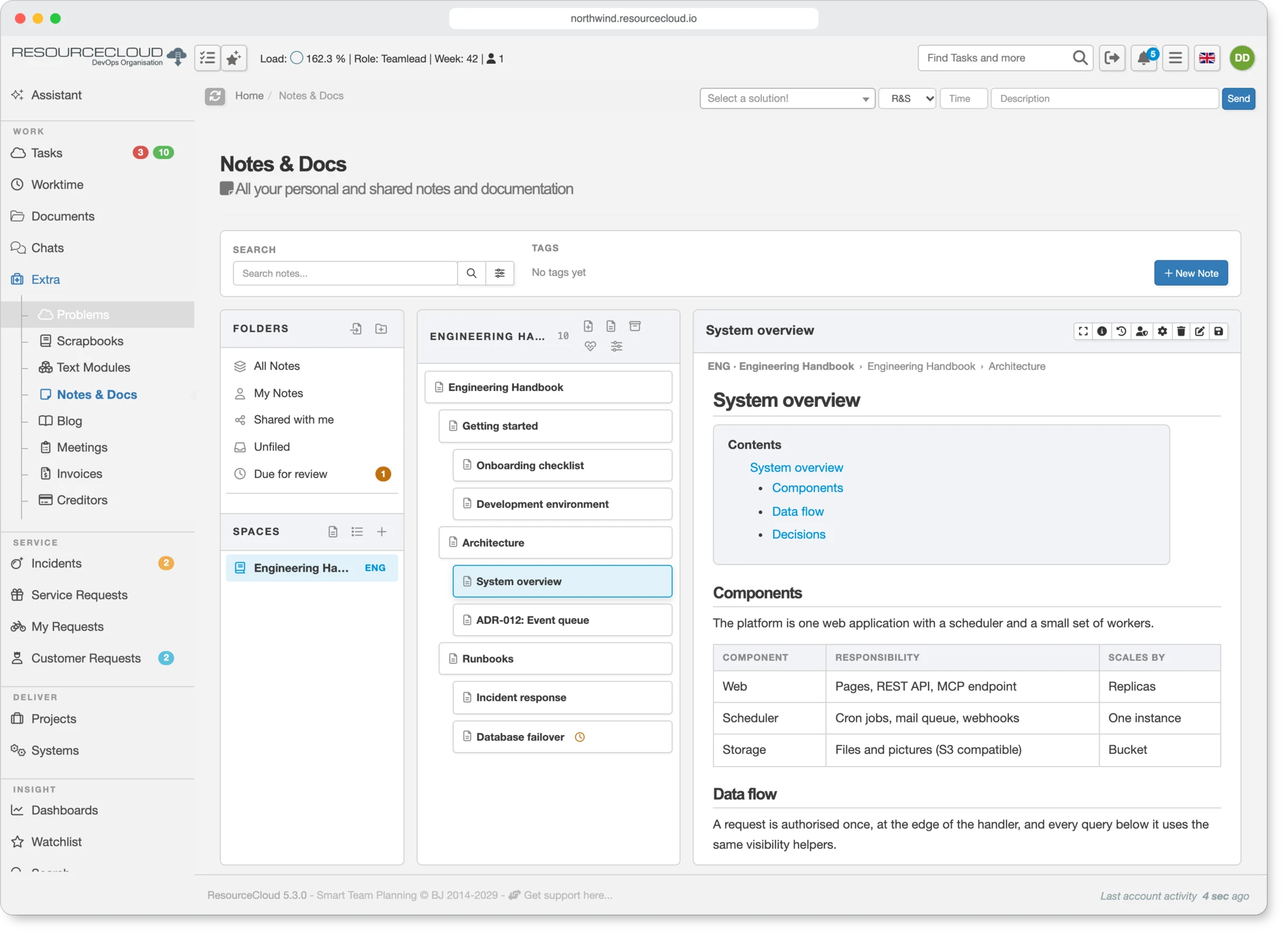Click the sliders icon in Engineering Handbook header
This screenshot has width=1288, height=941.
[x=616, y=346]
